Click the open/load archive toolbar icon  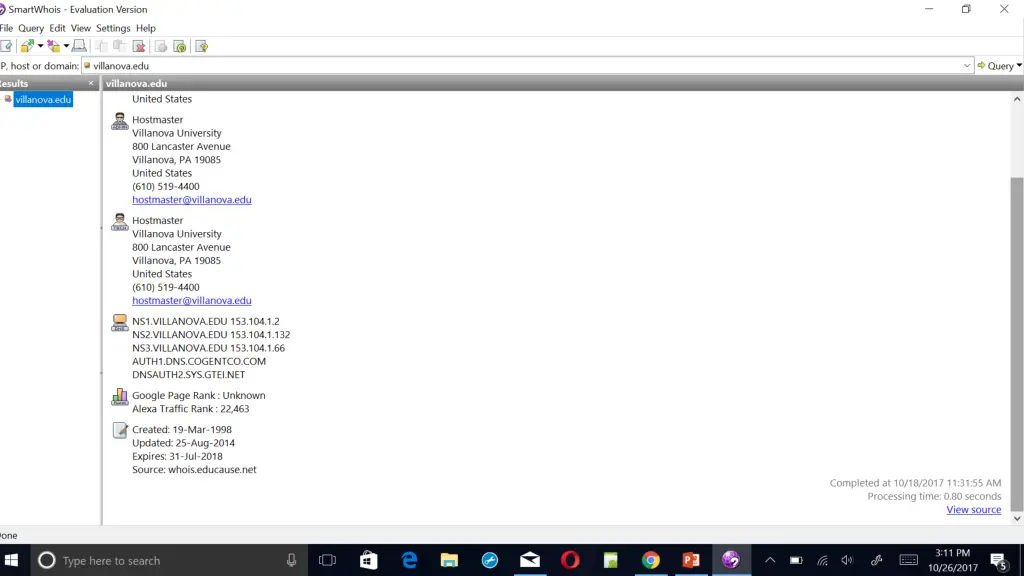27,46
